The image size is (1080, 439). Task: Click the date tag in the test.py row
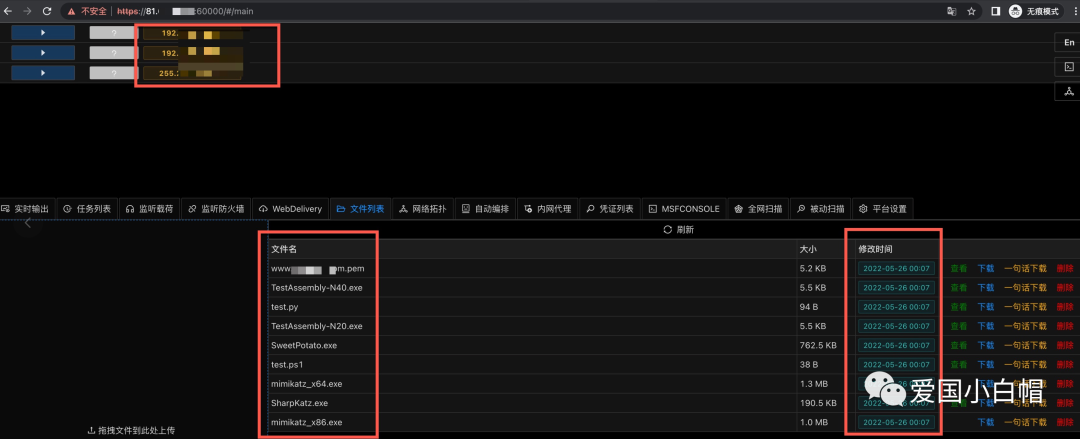point(896,307)
